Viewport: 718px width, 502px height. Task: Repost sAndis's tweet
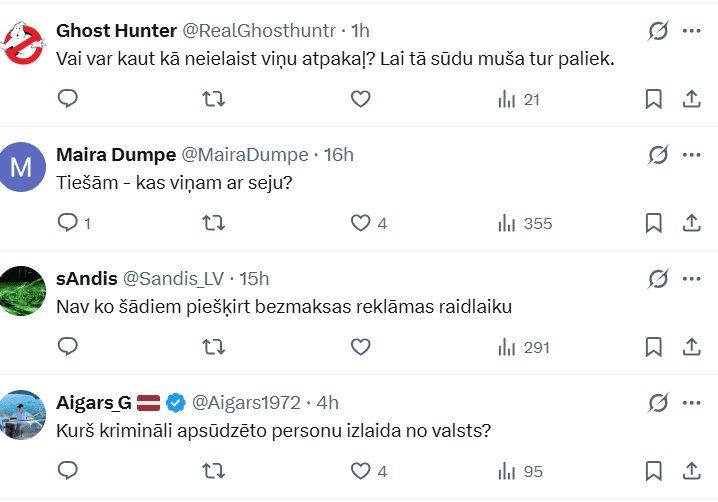pyautogui.click(x=214, y=347)
